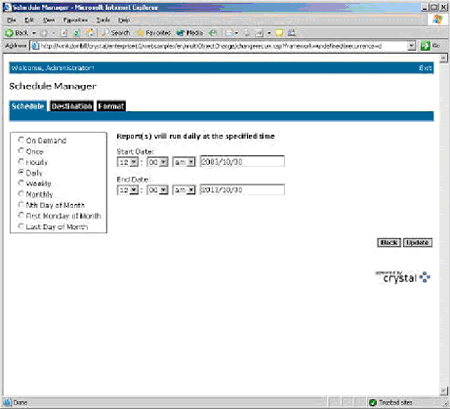Switch to the Destination tab
Image resolution: width=450 pixels, height=409 pixels.
pyautogui.click(x=72, y=106)
